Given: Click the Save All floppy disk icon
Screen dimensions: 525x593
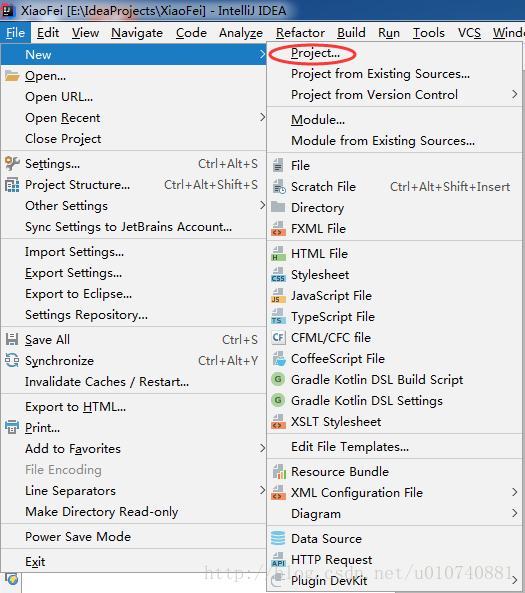Looking at the screenshot, I should click(x=12, y=339).
